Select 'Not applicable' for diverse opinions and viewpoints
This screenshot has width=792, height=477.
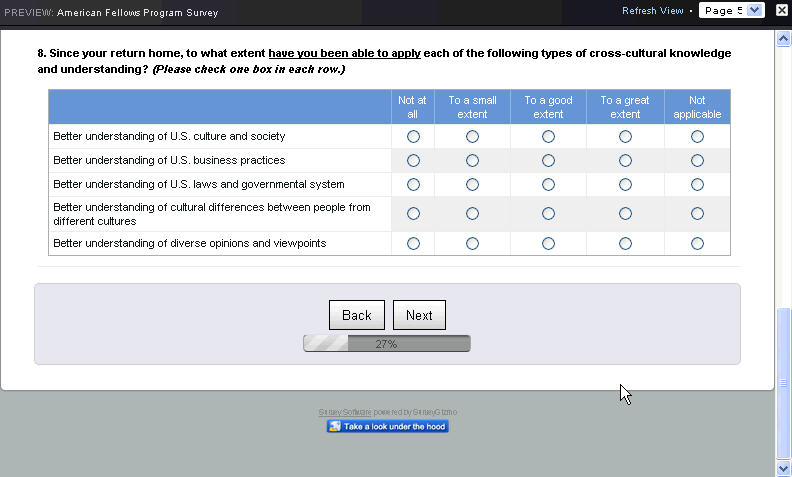point(697,243)
